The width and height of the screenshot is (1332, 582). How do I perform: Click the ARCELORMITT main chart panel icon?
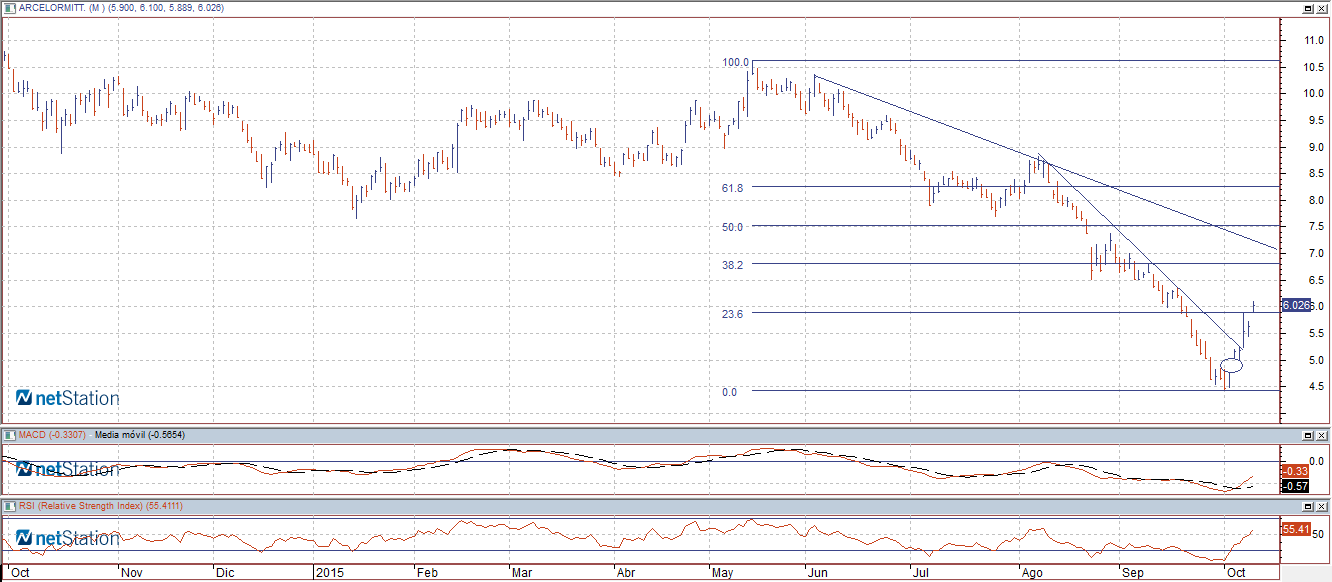[x=10, y=8]
